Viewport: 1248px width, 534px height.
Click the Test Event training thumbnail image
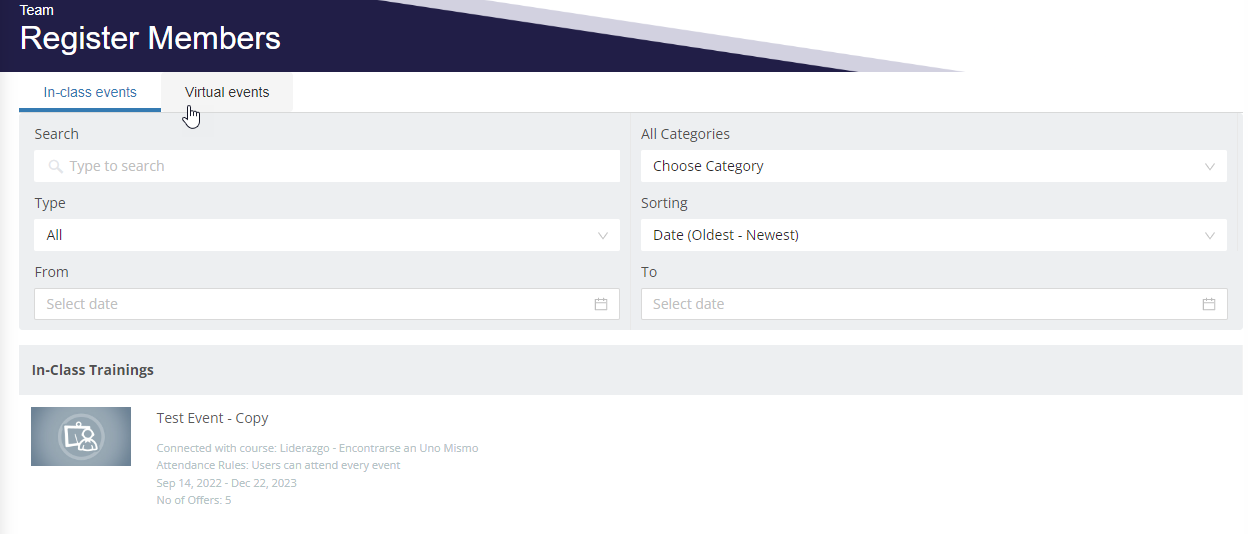[x=81, y=436]
